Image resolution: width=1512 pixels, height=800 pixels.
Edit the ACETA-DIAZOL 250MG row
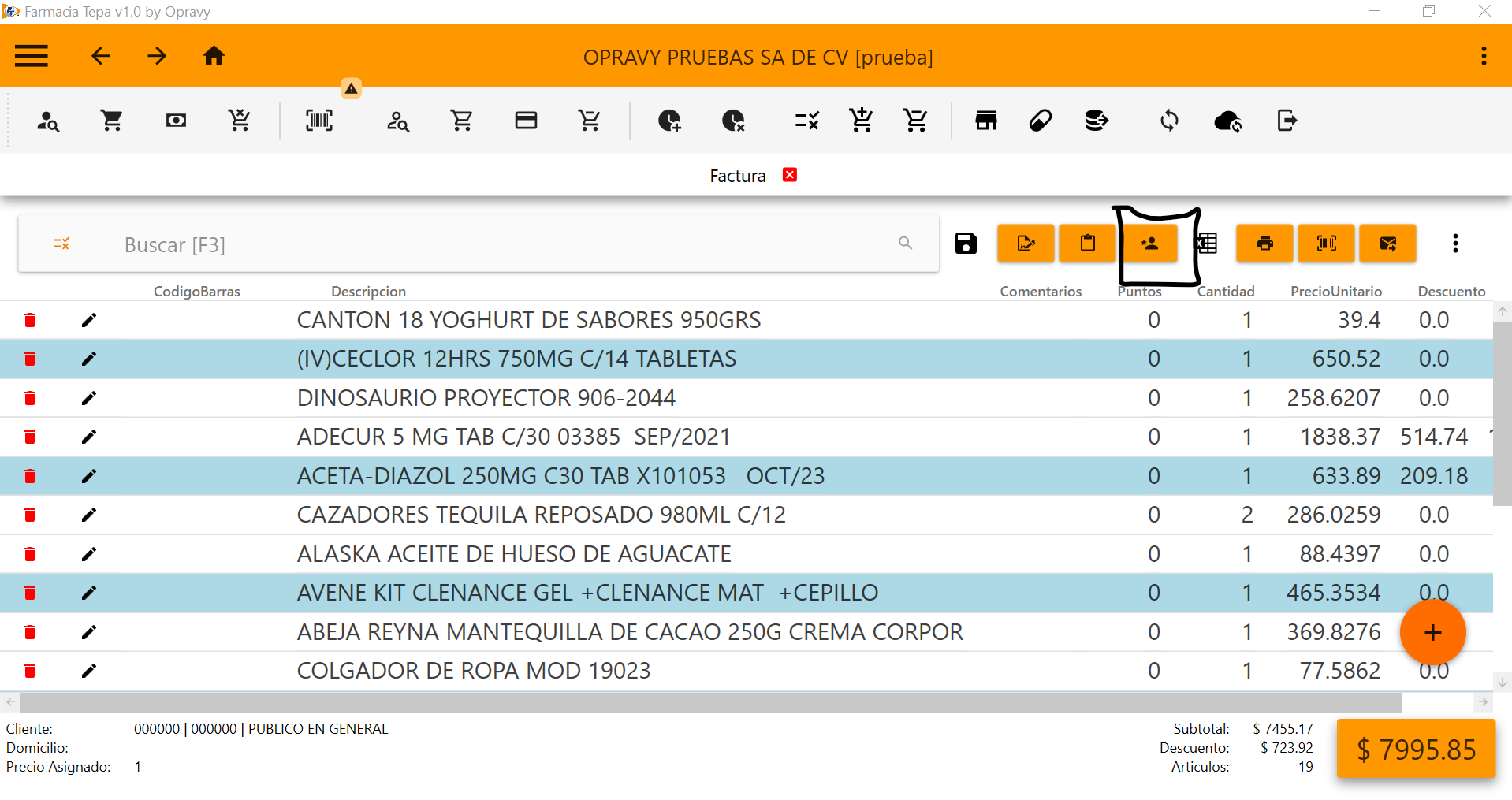[x=89, y=476]
